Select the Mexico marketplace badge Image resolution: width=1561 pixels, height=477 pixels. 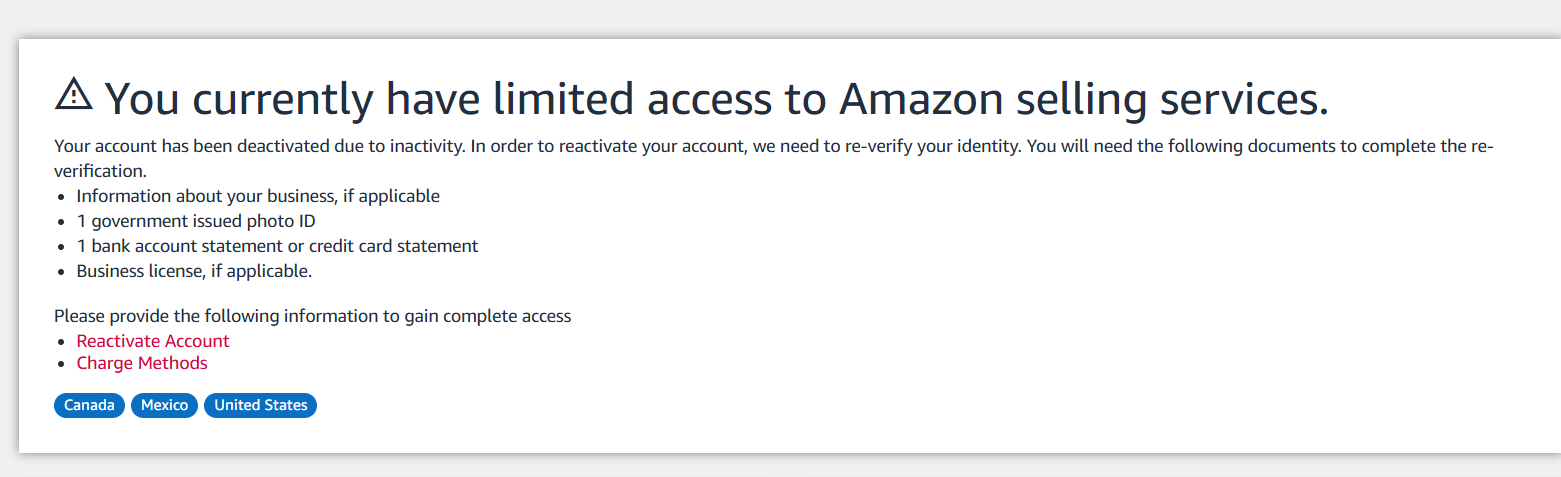[164, 405]
